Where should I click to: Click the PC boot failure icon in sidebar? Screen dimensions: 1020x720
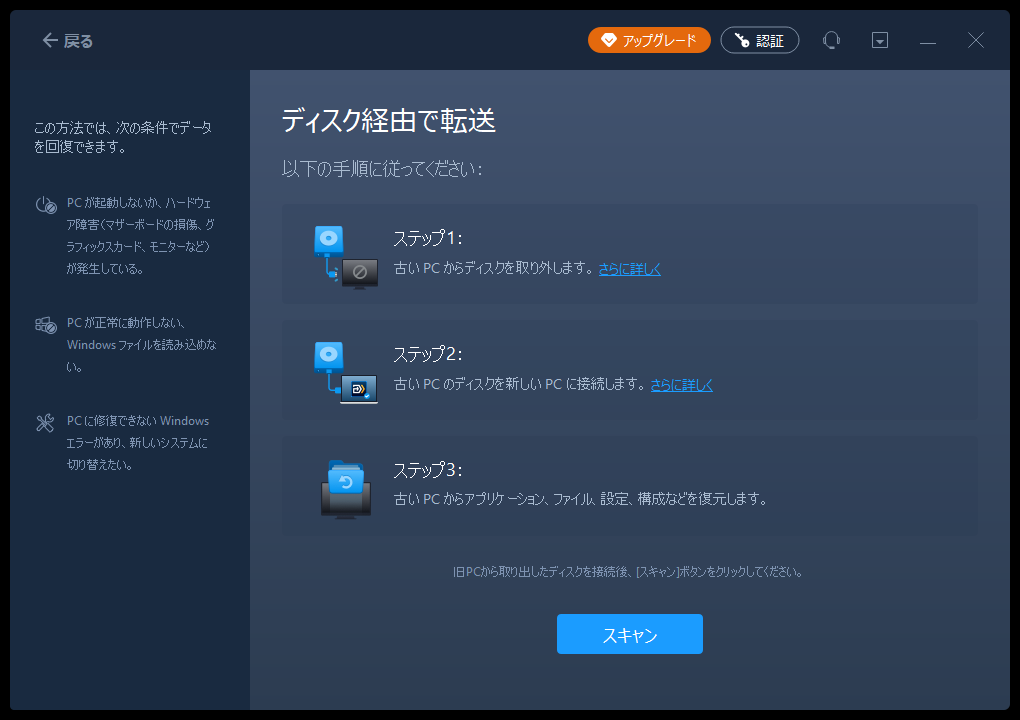(46, 205)
